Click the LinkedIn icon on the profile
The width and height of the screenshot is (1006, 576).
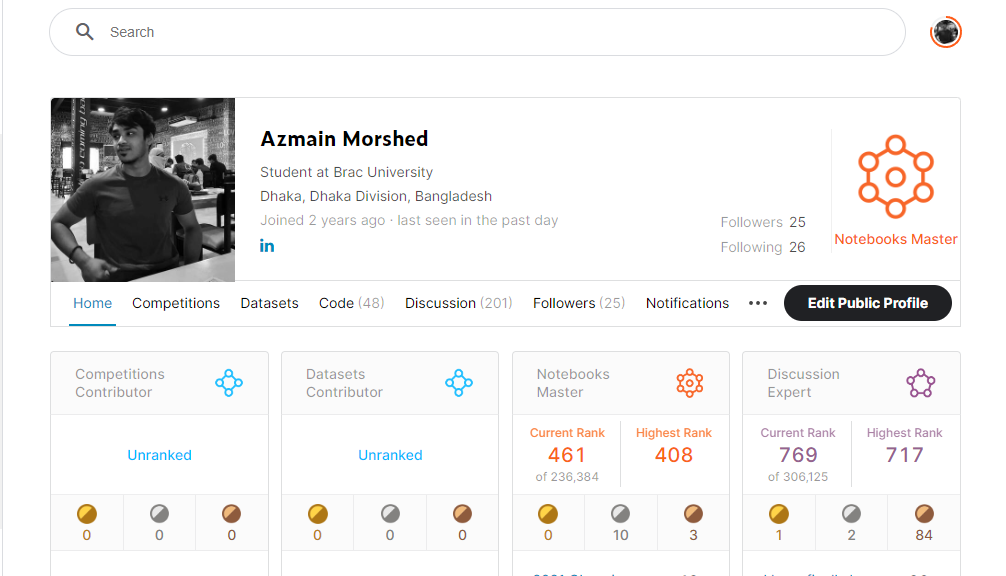(x=267, y=246)
